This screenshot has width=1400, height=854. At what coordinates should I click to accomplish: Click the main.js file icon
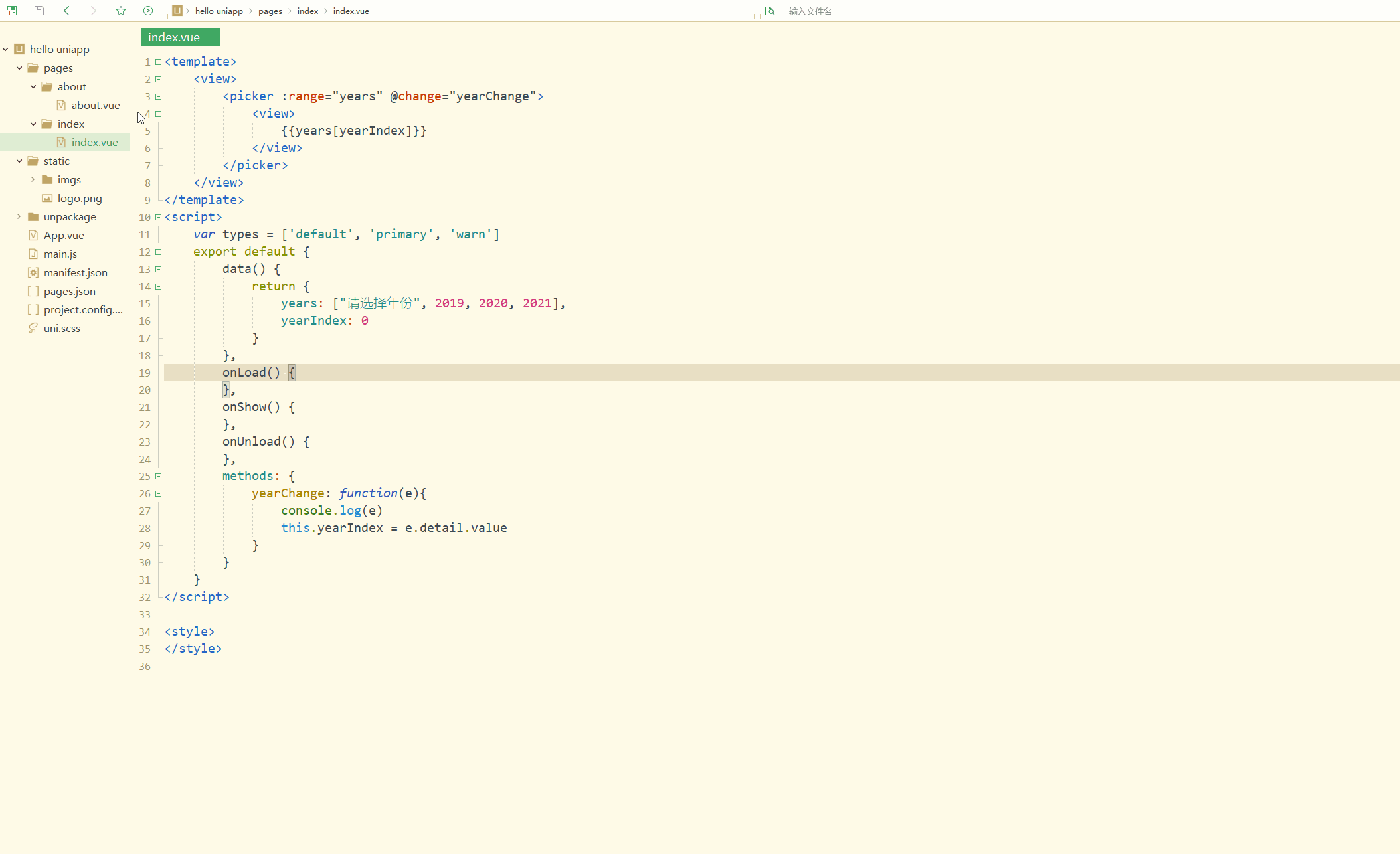[x=33, y=254]
